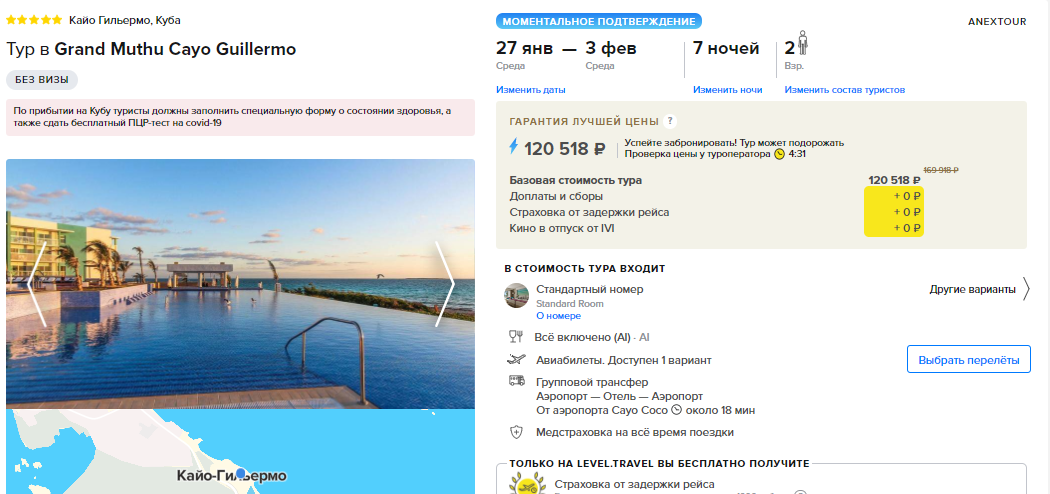Open the О номере link
Screen dimensions: 1050x494
pyautogui.click(x=558, y=316)
